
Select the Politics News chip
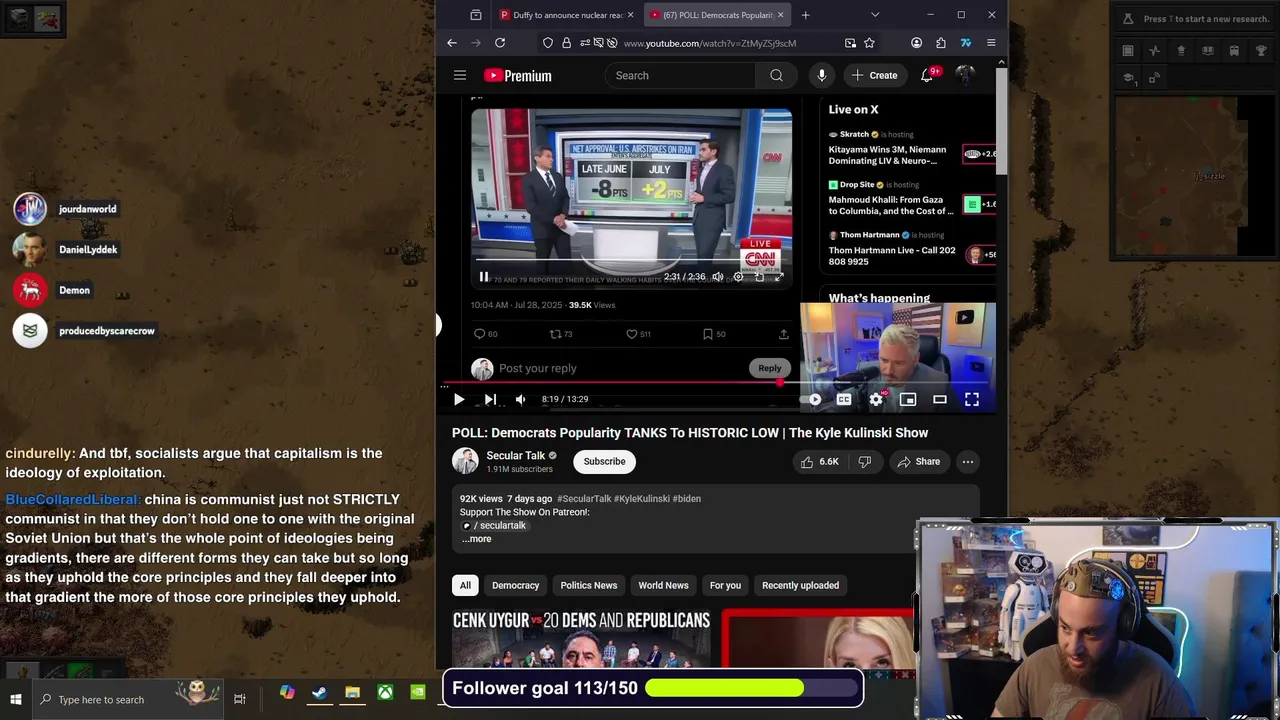pyautogui.click(x=588, y=585)
